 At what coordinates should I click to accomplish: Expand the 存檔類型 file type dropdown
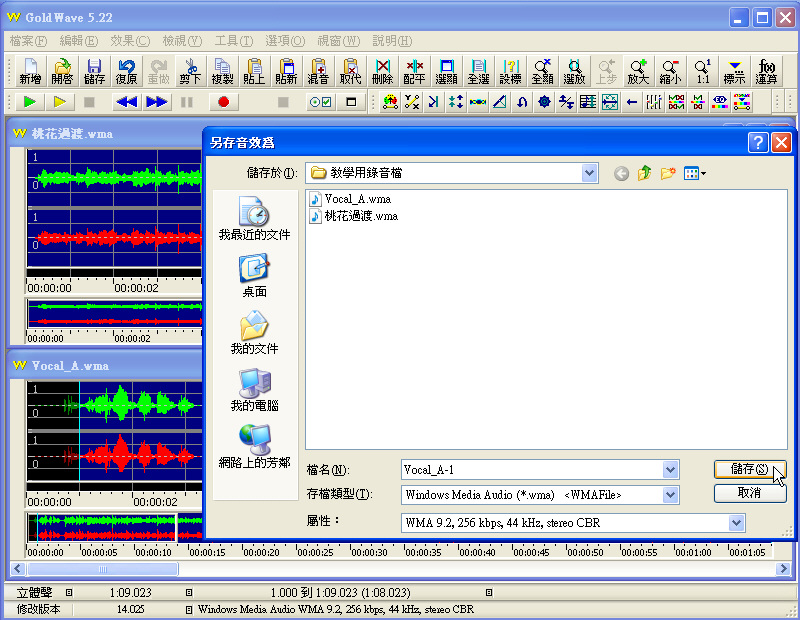coord(670,495)
